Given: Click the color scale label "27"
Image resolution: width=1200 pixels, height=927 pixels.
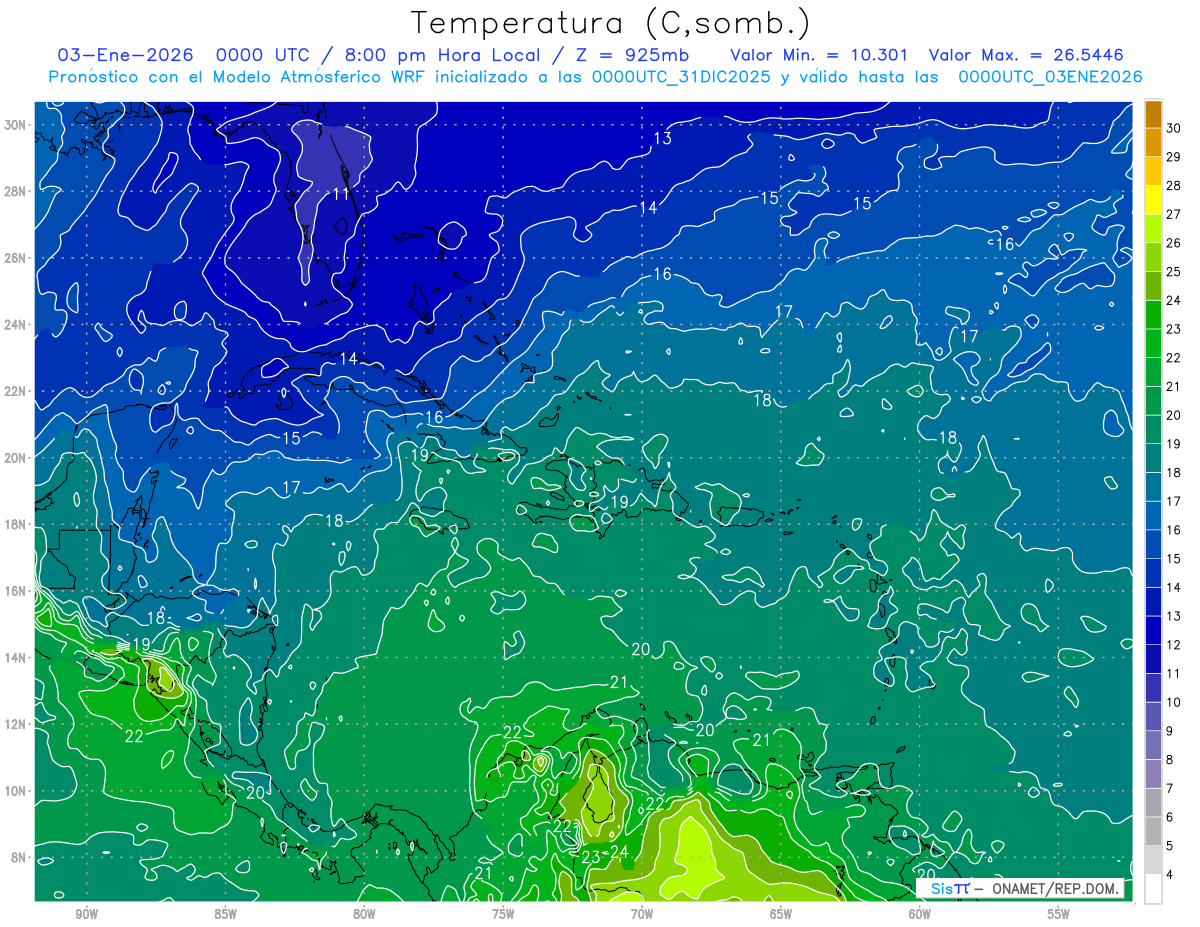Looking at the screenshot, I should [1174, 214].
